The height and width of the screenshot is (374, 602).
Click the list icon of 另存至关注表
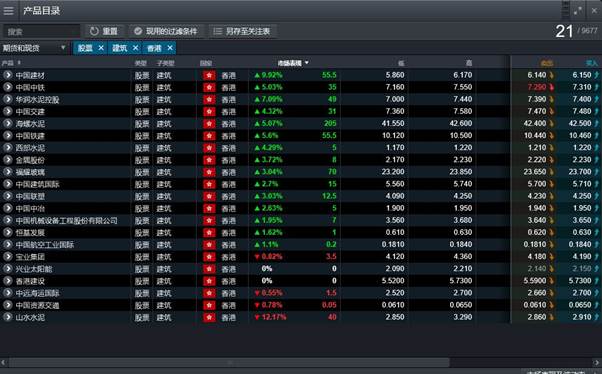pos(218,31)
